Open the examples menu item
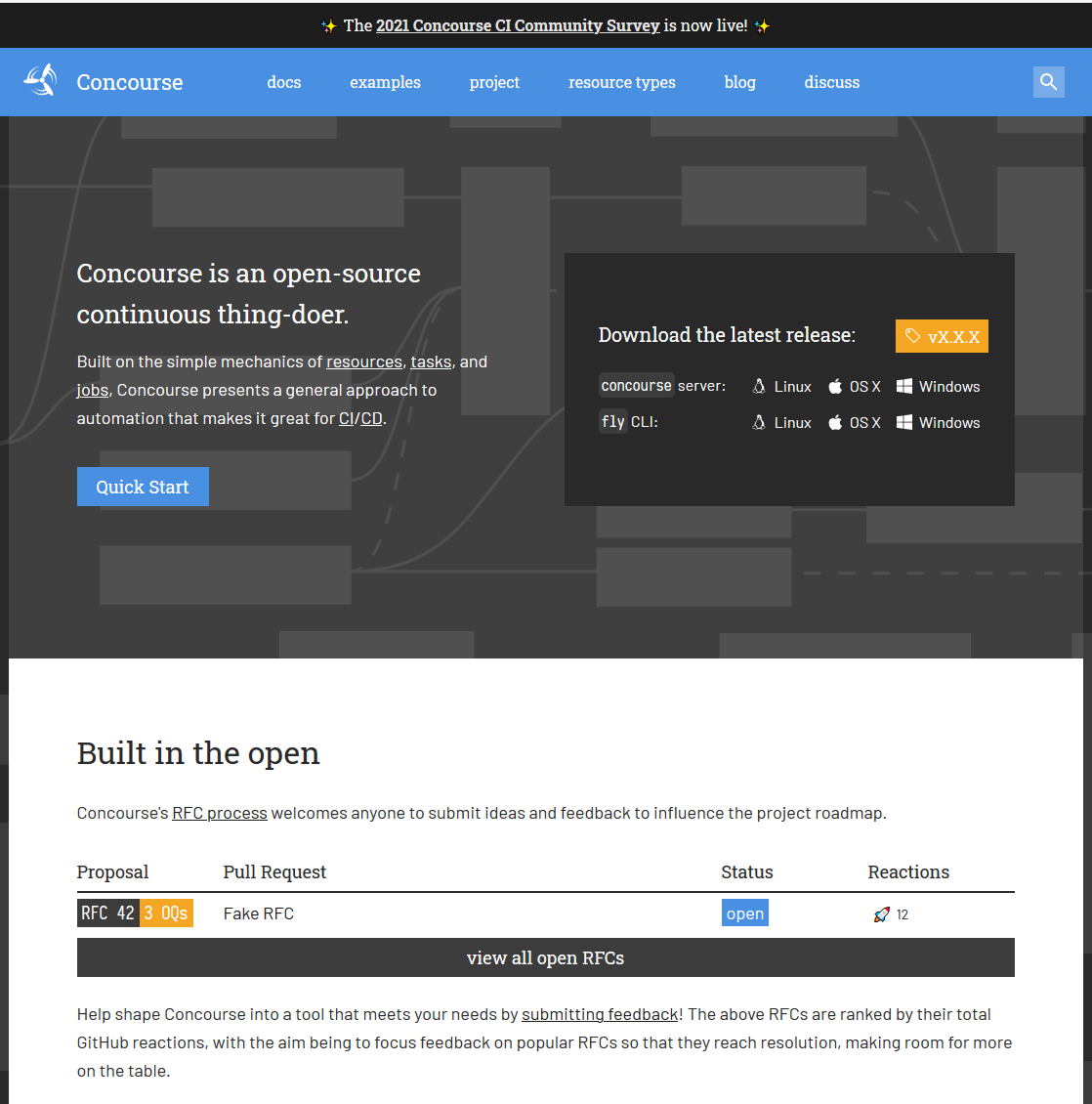Image resolution: width=1092 pixels, height=1104 pixels. (385, 82)
